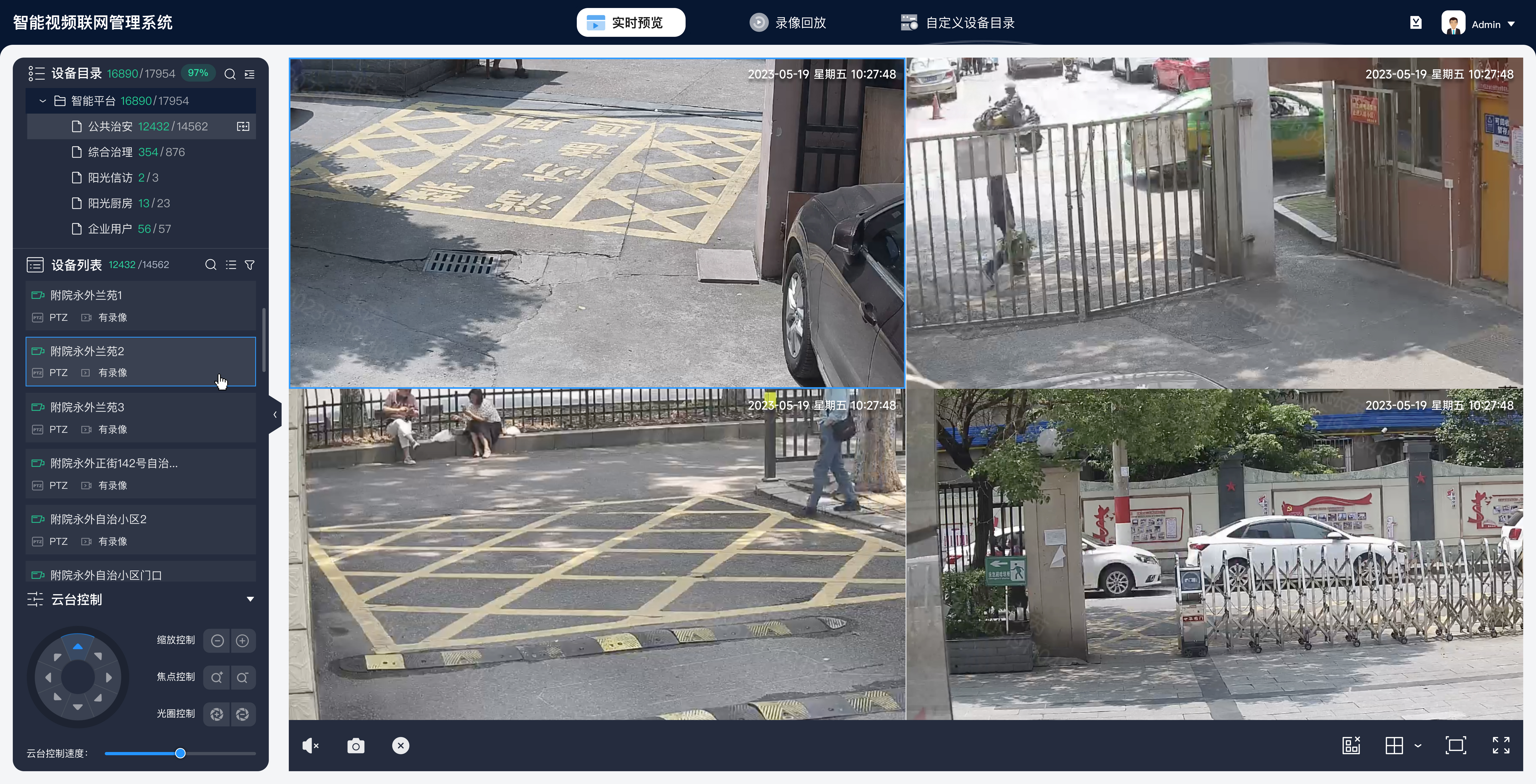The width and height of the screenshot is (1536, 784).
Task: Open the split-screen layout dropdown
Action: (x=1418, y=746)
